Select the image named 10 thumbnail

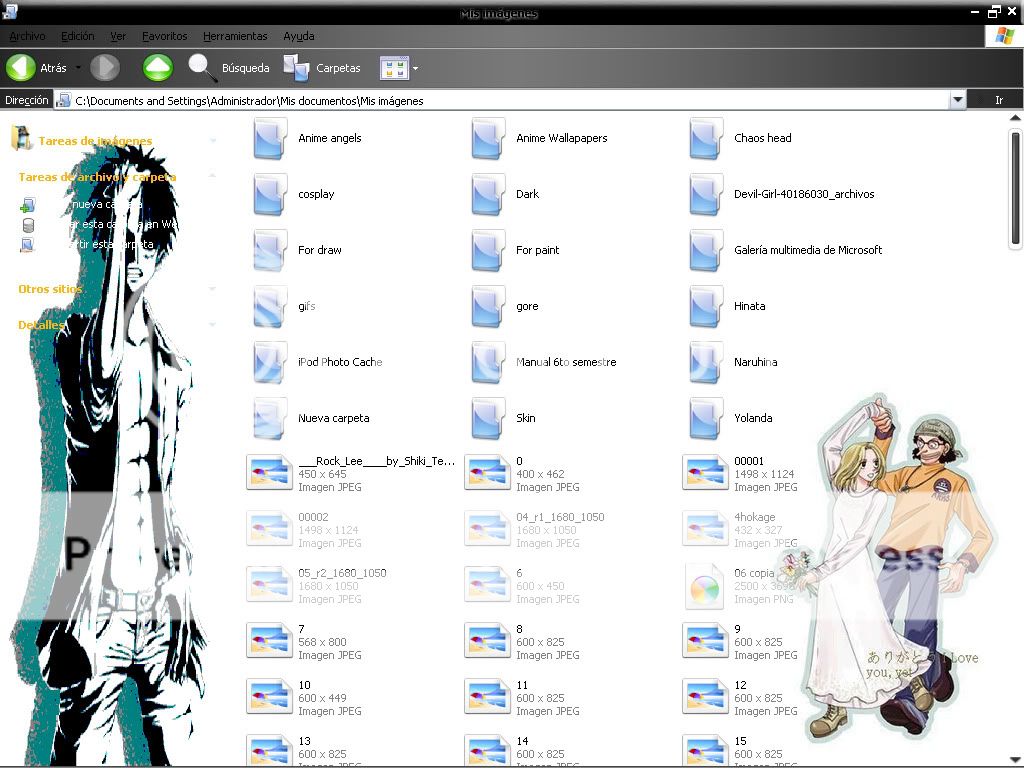pyautogui.click(x=269, y=696)
